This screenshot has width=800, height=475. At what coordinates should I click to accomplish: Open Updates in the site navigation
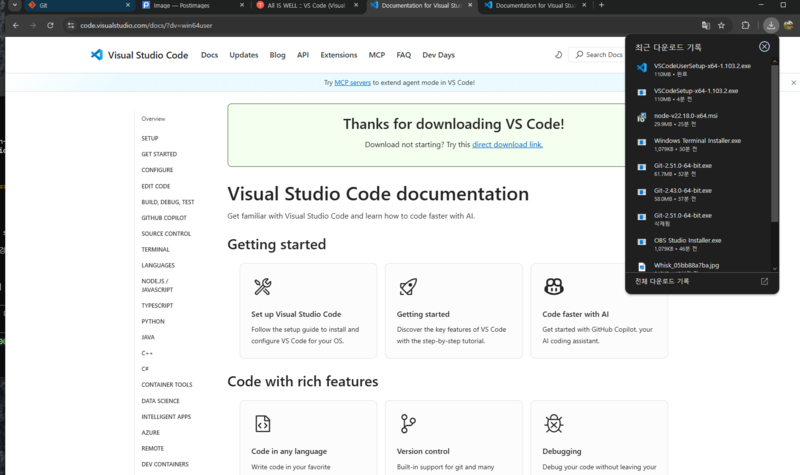pos(244,55)
